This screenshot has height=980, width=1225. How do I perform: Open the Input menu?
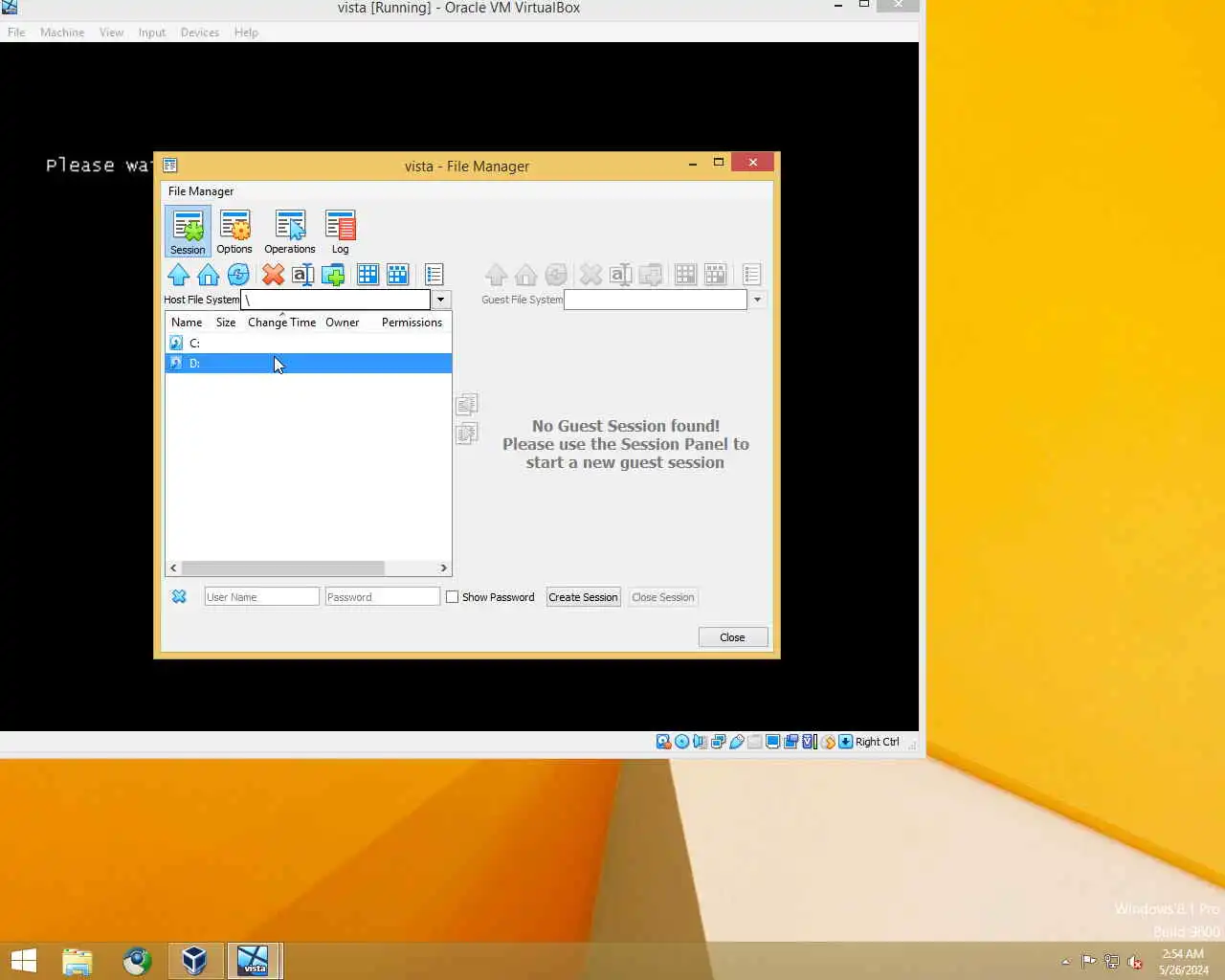(152, 32)
